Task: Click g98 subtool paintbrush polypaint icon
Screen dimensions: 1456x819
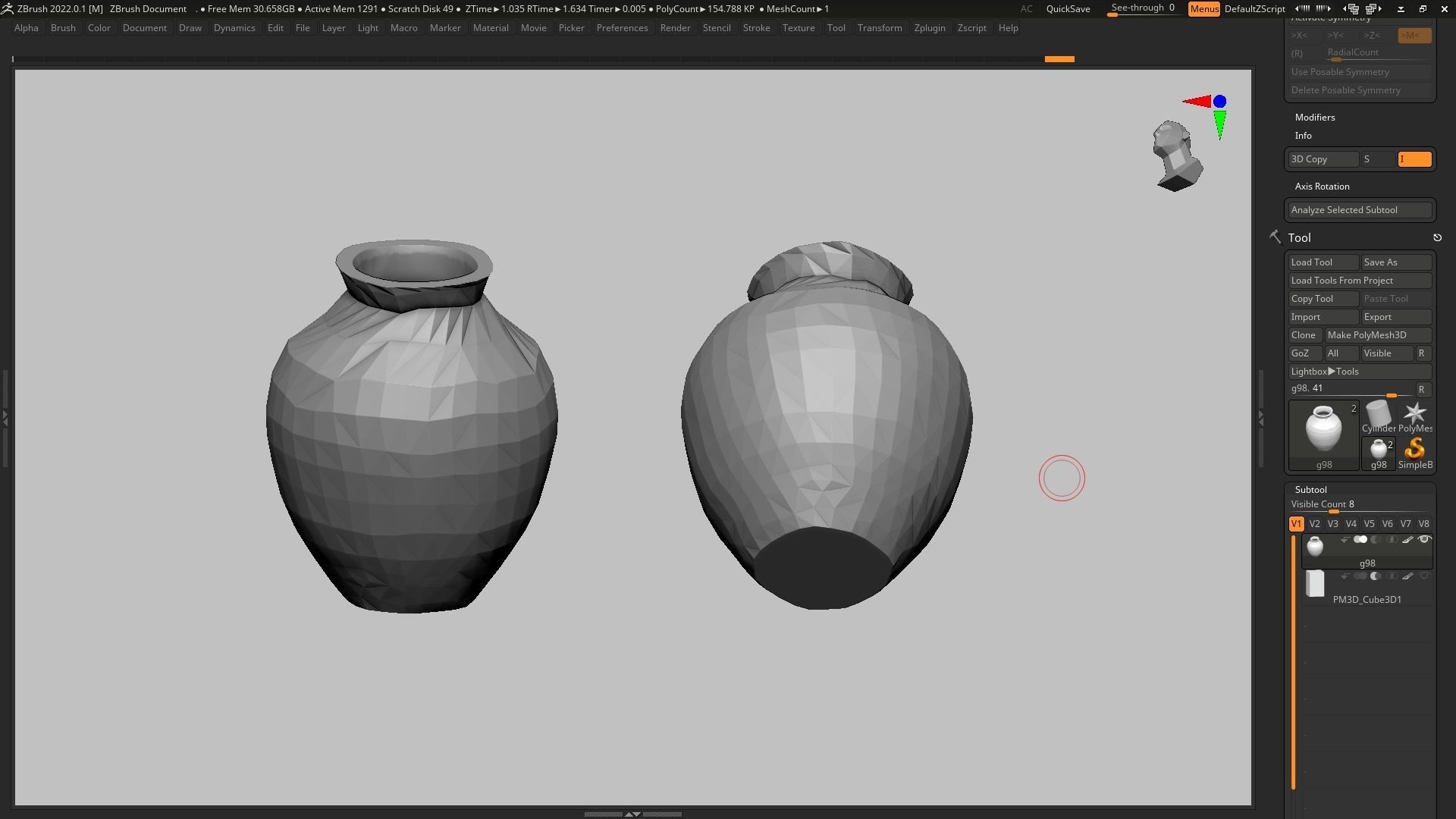Action: point(1407,540)
